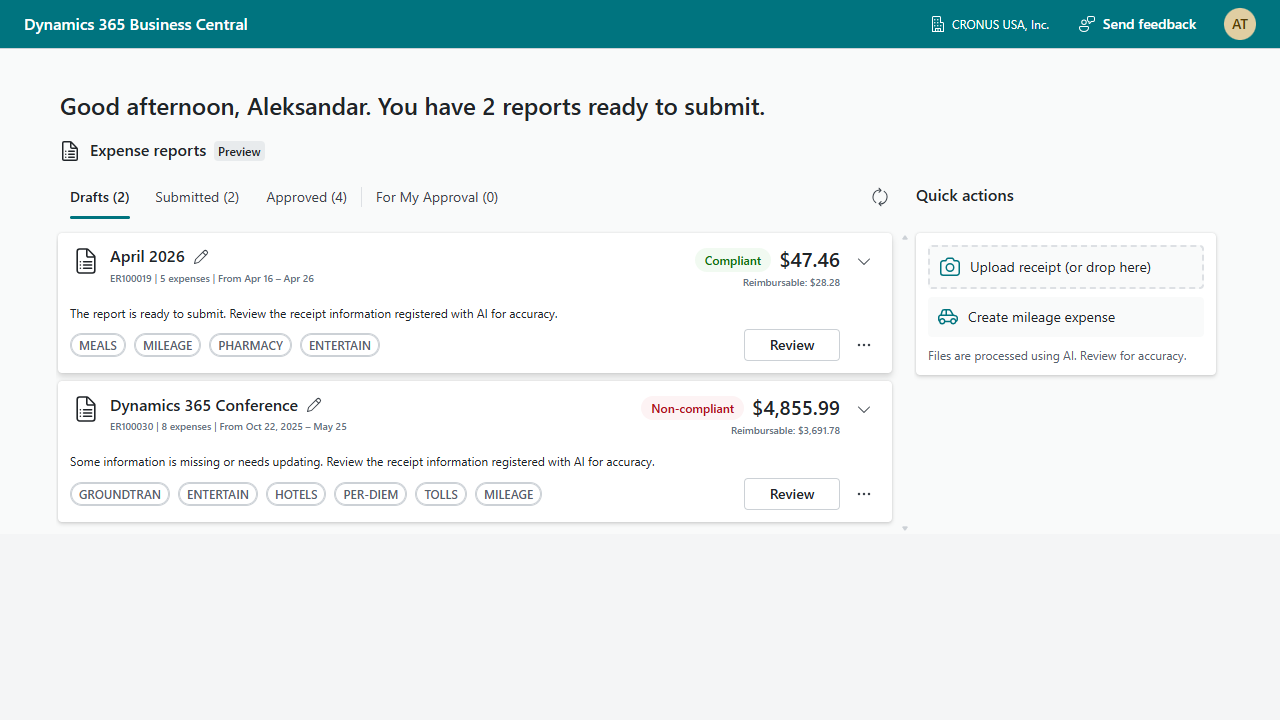1280x720 pixels.
Task: Select the TOLLS category tag
Action: (441, 494)
